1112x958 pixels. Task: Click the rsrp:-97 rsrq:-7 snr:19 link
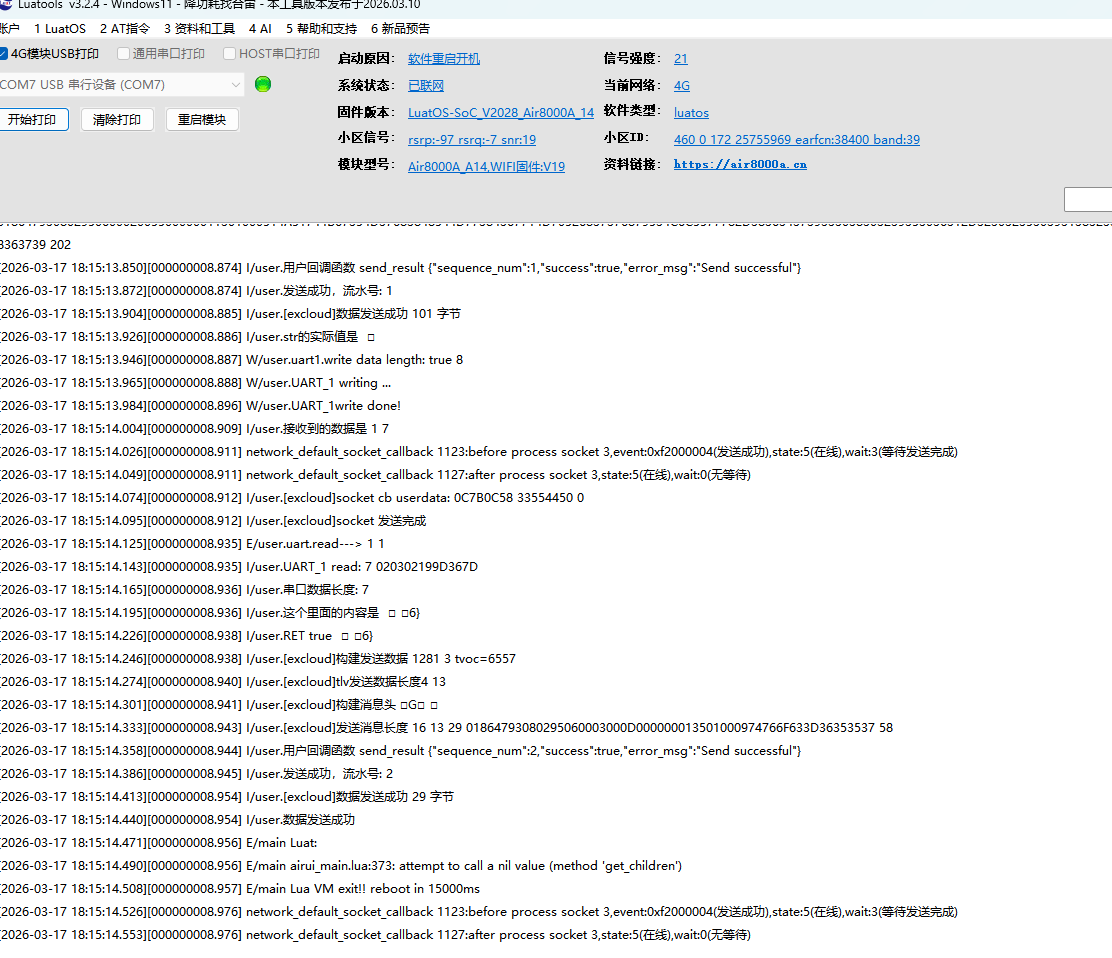472,140
